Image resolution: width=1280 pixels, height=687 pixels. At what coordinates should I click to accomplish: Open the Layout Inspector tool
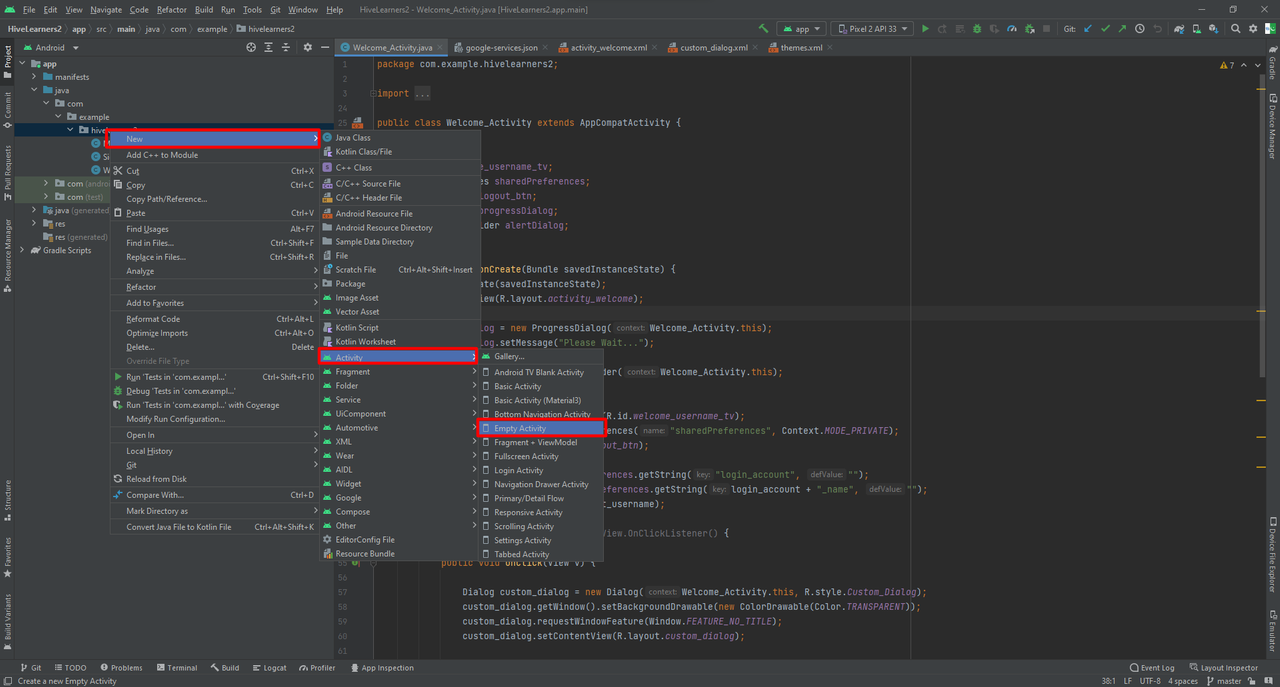click(1223, 668)
